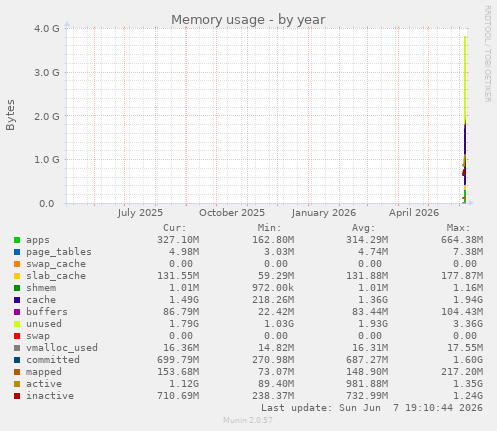This screenshot has height=431, width=497.
Task: Click the navy committed legend swatch
Action: 17,360
